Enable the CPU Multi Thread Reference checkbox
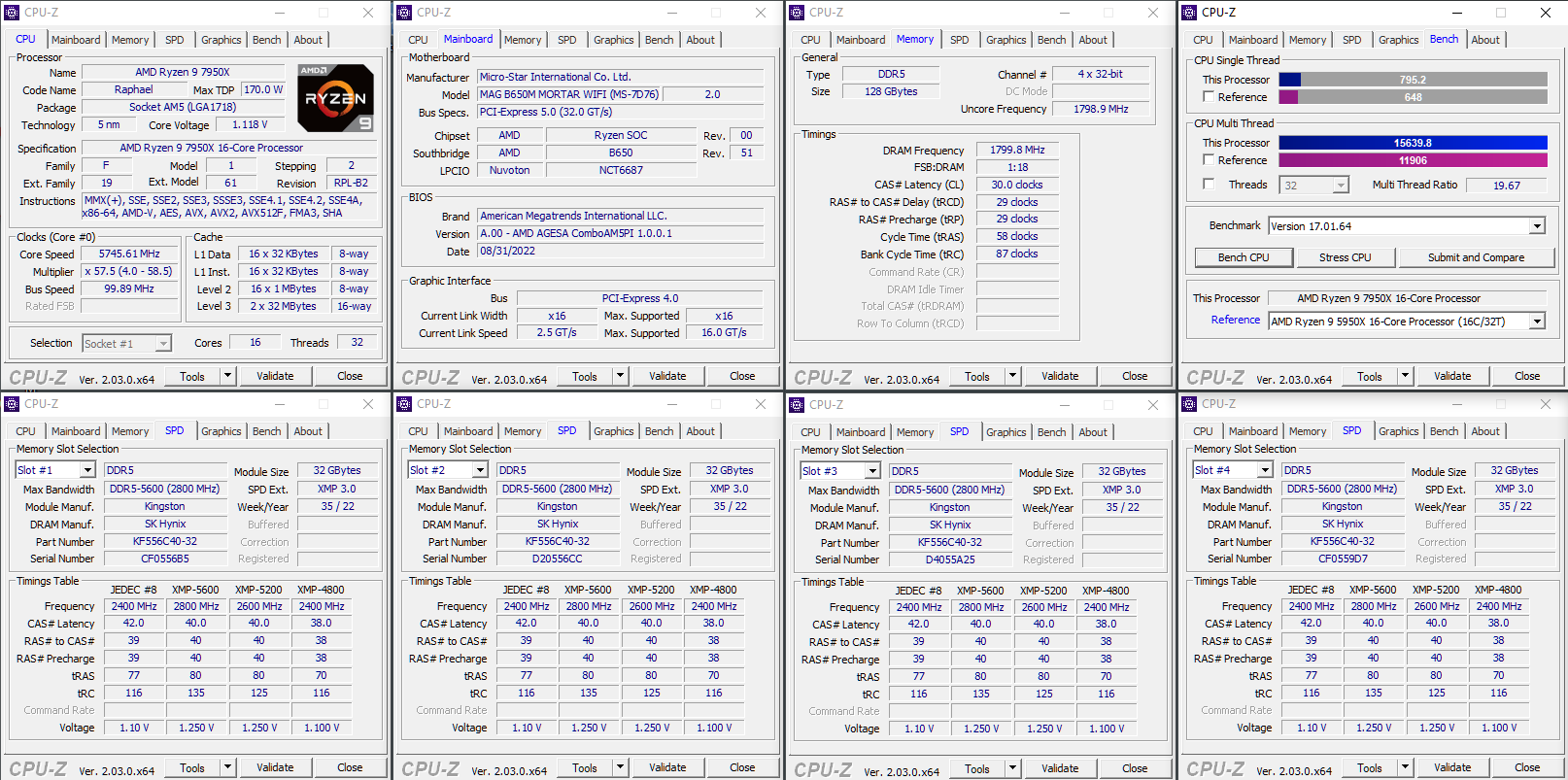Image resolution: width=1568 pixels, height=780 pixels. (1209, 160)
